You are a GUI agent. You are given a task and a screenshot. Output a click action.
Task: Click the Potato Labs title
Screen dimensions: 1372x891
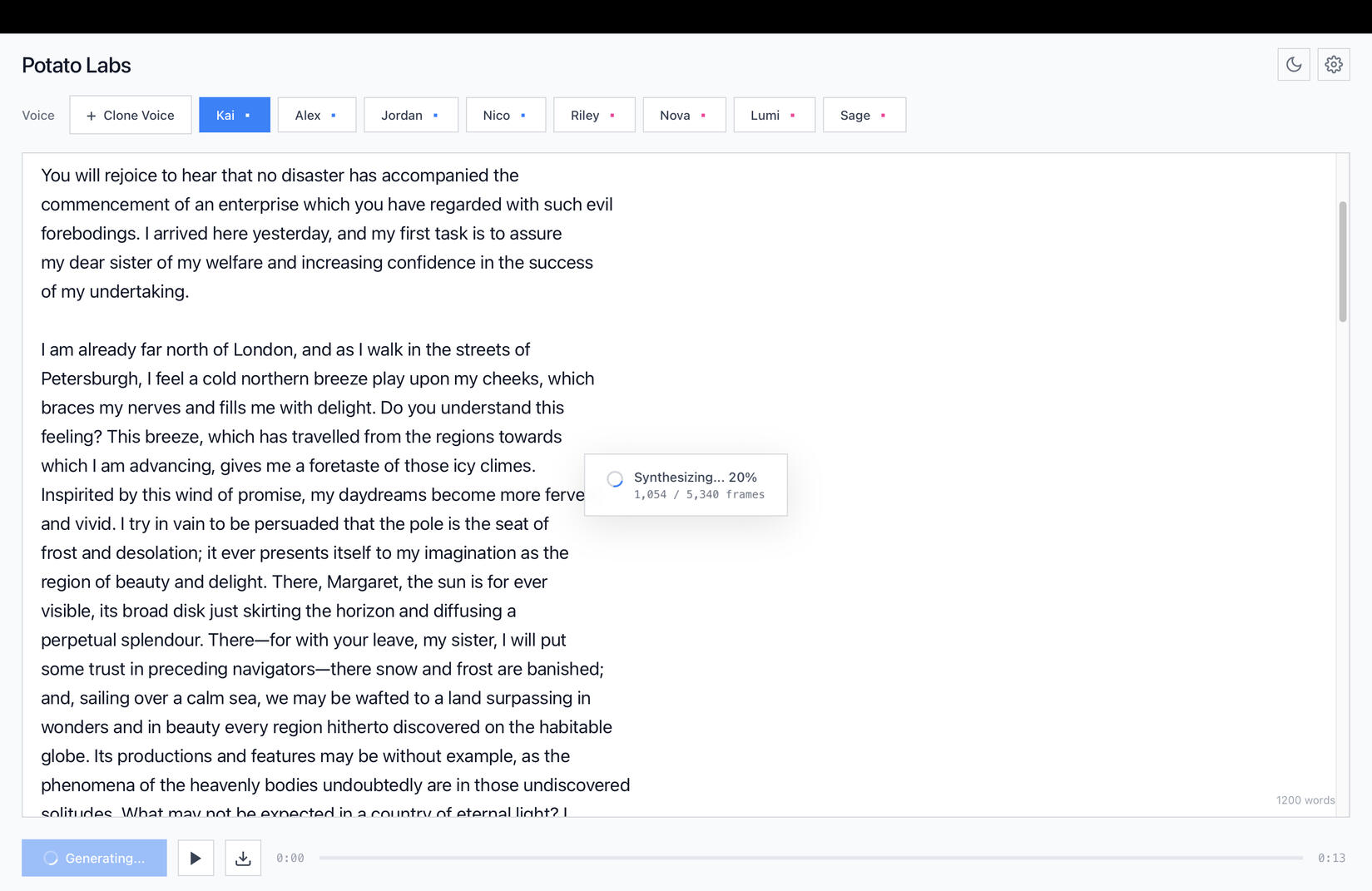coord(77,66)
